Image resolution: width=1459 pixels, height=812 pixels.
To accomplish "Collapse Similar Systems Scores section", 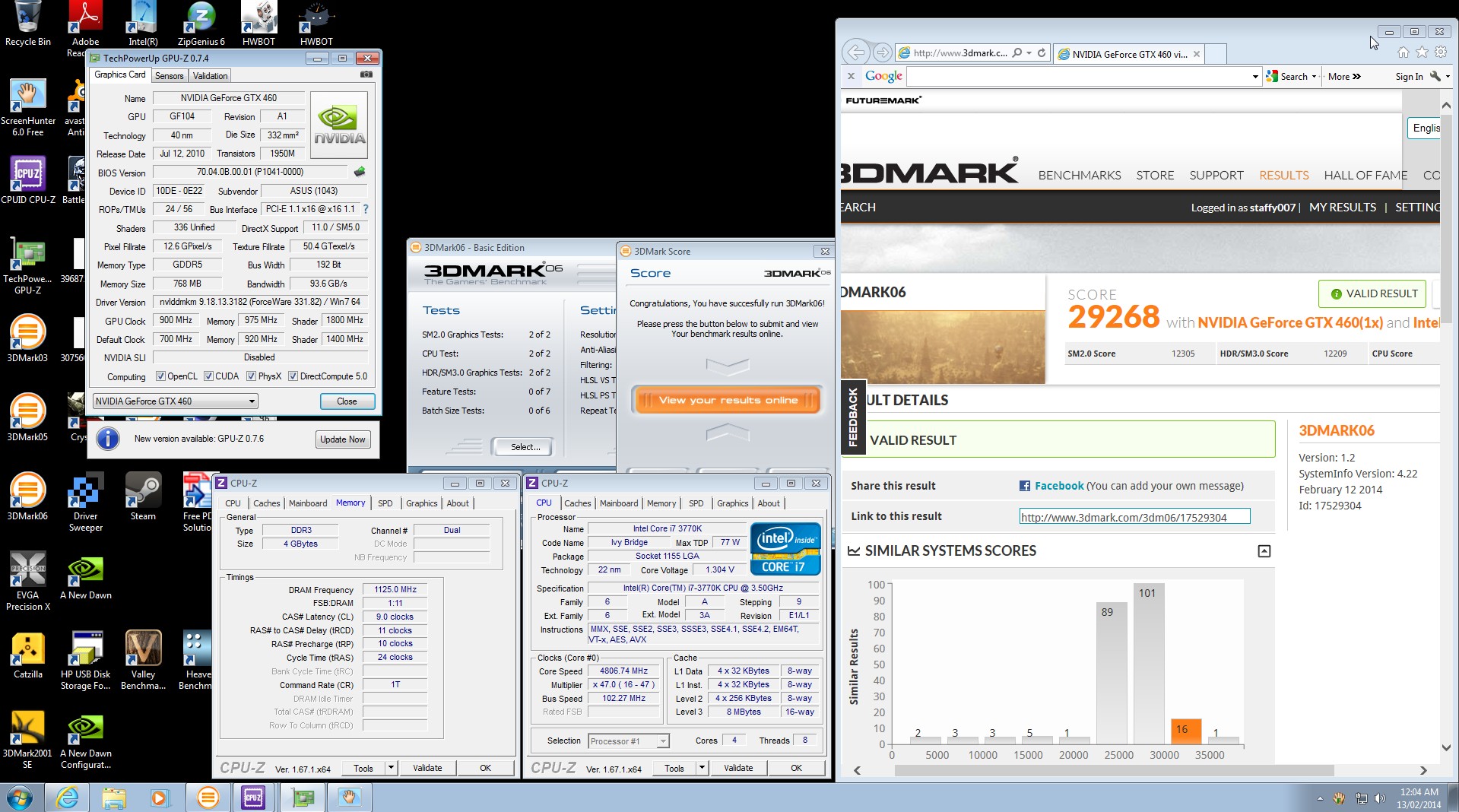I will [x=1264, y=551].
